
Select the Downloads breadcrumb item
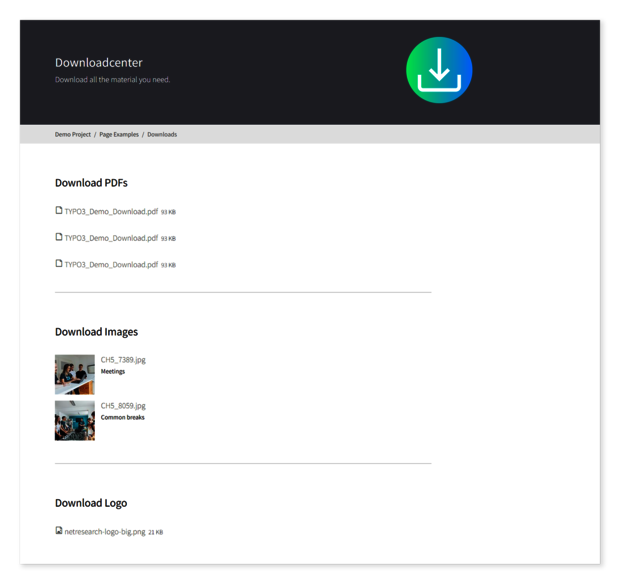pos(162,134)
